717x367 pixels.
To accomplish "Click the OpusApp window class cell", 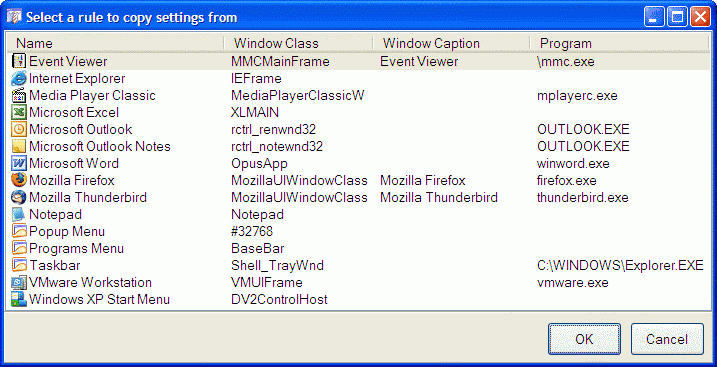I will click(259, 163).
